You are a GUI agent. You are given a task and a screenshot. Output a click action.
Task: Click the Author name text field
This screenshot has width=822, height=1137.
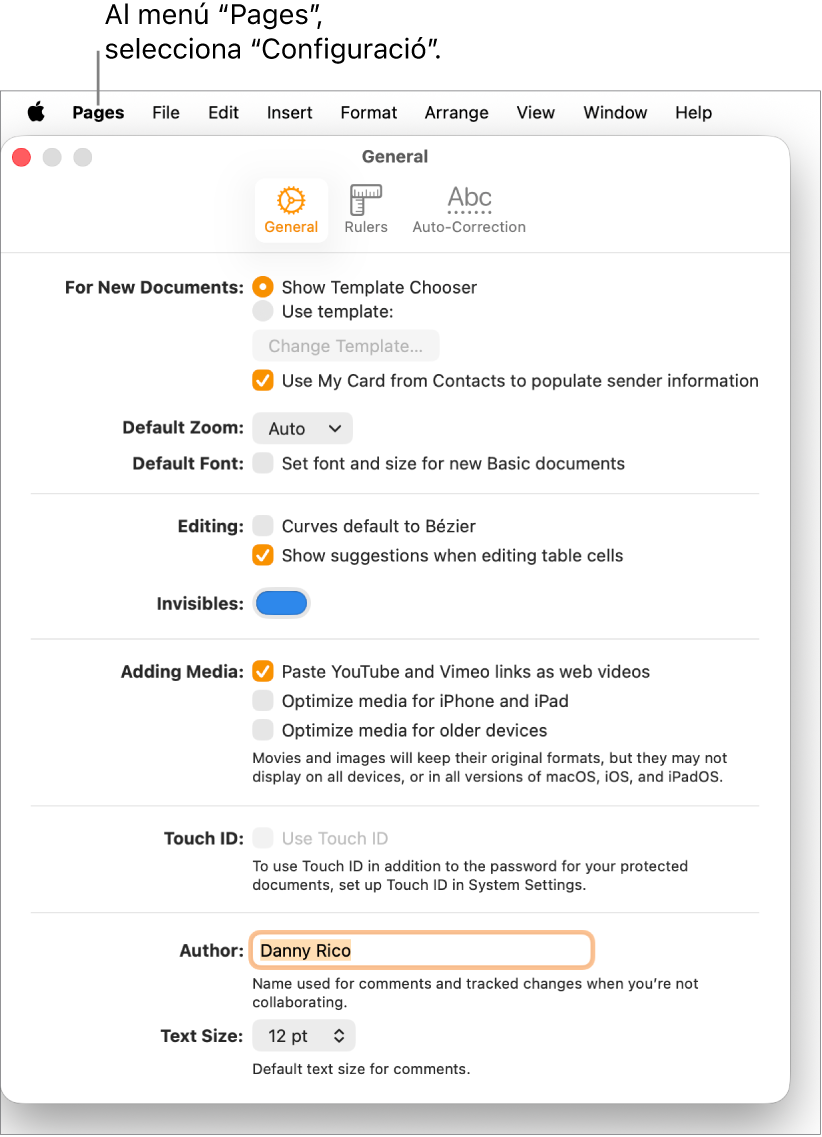pyautogui.click(x=422, y=950)
